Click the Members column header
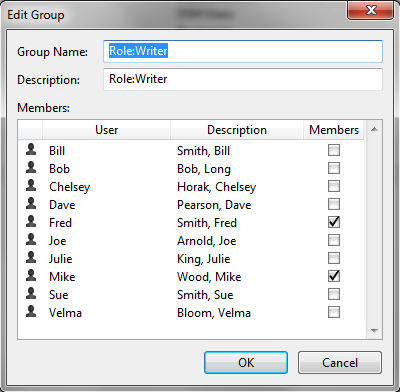Viewport: 400px width, 392px height. pyautogui.click(x=334, y=130)
